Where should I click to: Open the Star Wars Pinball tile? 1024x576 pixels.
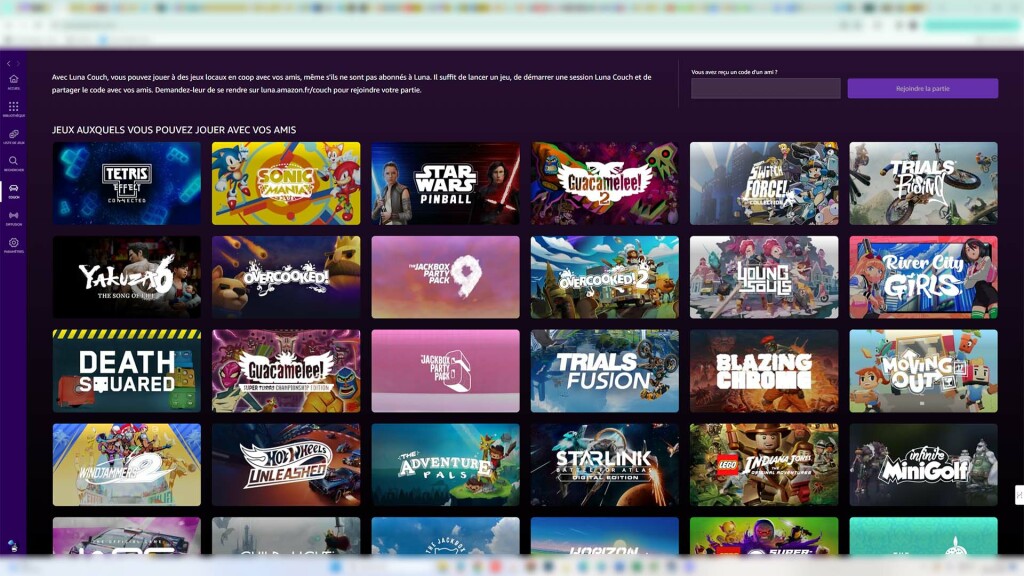point(445,184)
